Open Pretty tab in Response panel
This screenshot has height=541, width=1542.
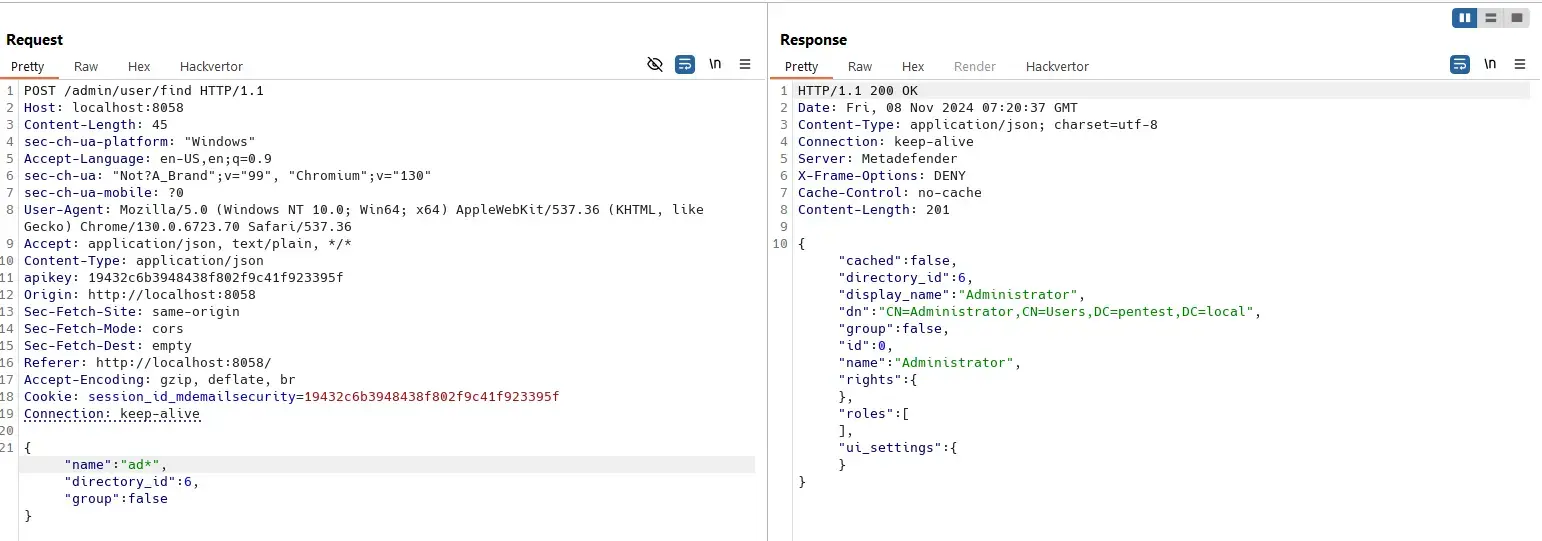point(801,66)
